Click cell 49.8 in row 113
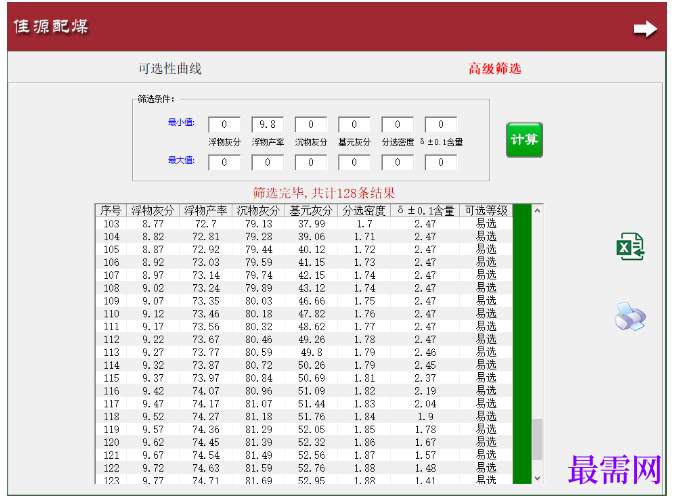The image size is (680, 501). tap(311, 352)
